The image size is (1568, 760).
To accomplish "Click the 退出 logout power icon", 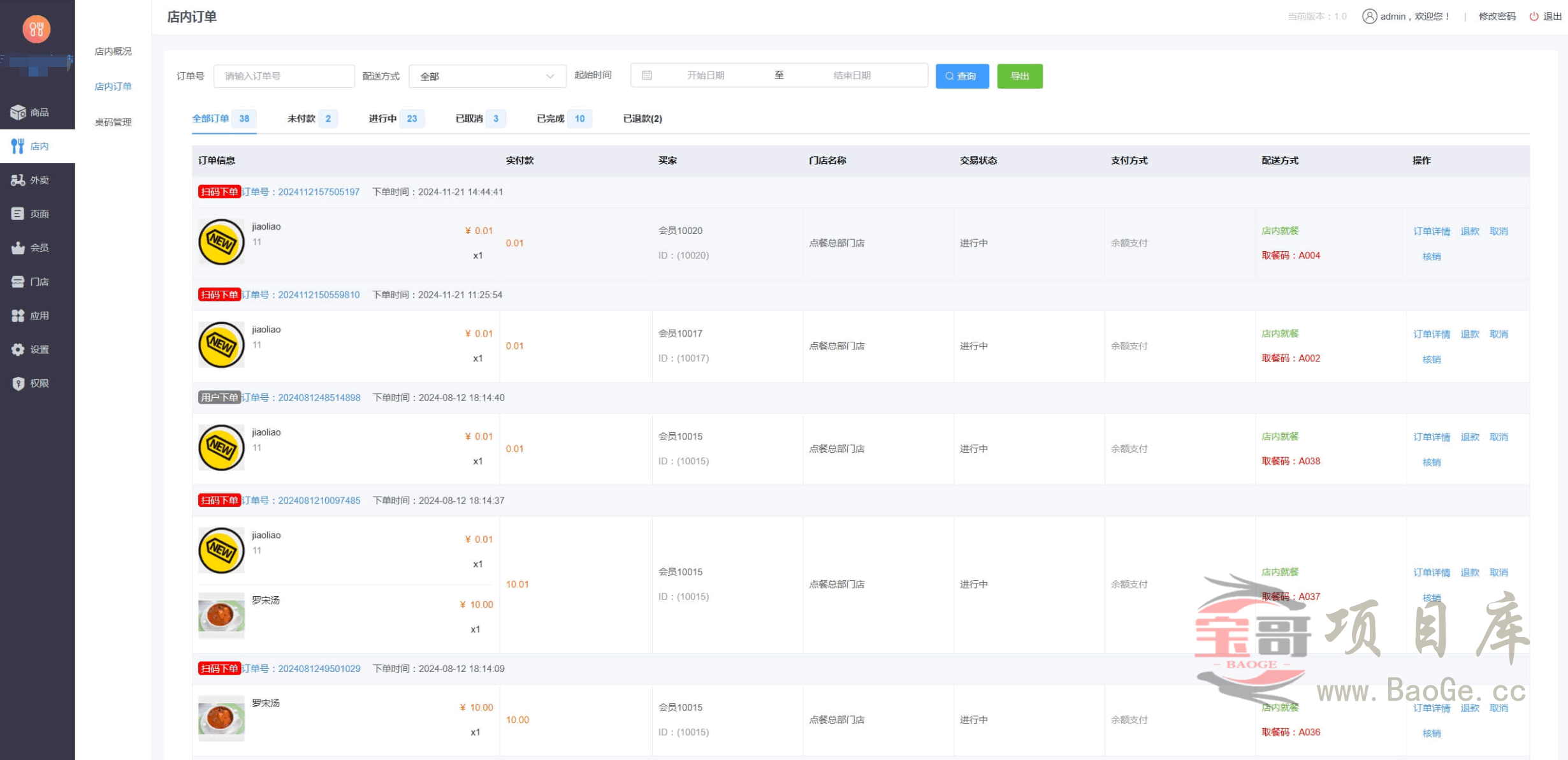I will click(x=1534, y=16).
